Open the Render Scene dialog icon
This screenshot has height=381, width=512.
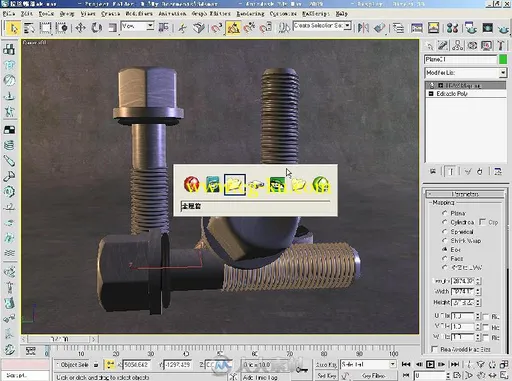[470, 28]
